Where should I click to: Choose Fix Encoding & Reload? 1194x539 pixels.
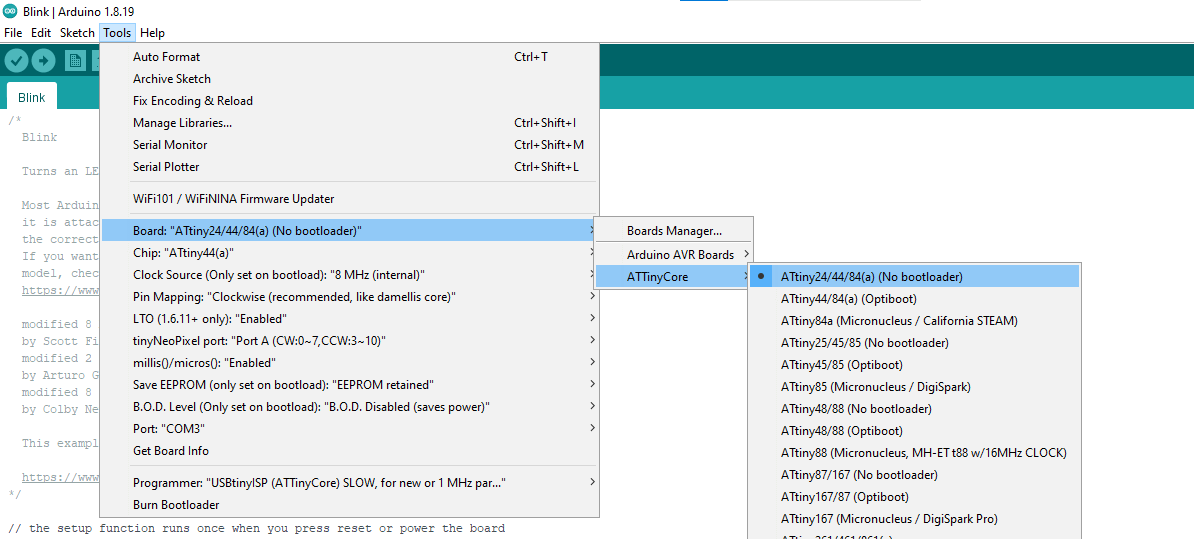click(x=350, y=100)
